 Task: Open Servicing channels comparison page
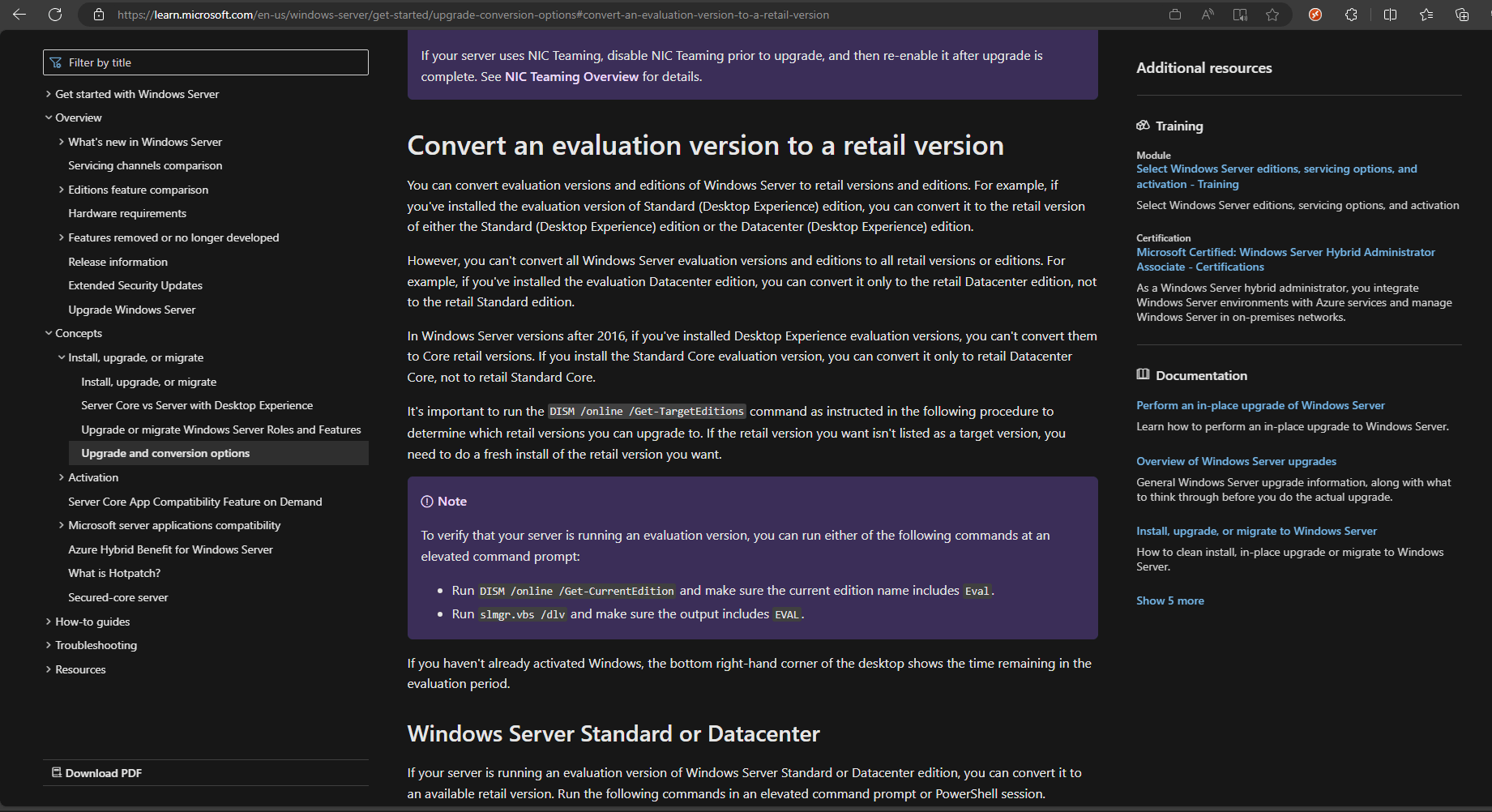pyautogui.click(x=145, y=165)
